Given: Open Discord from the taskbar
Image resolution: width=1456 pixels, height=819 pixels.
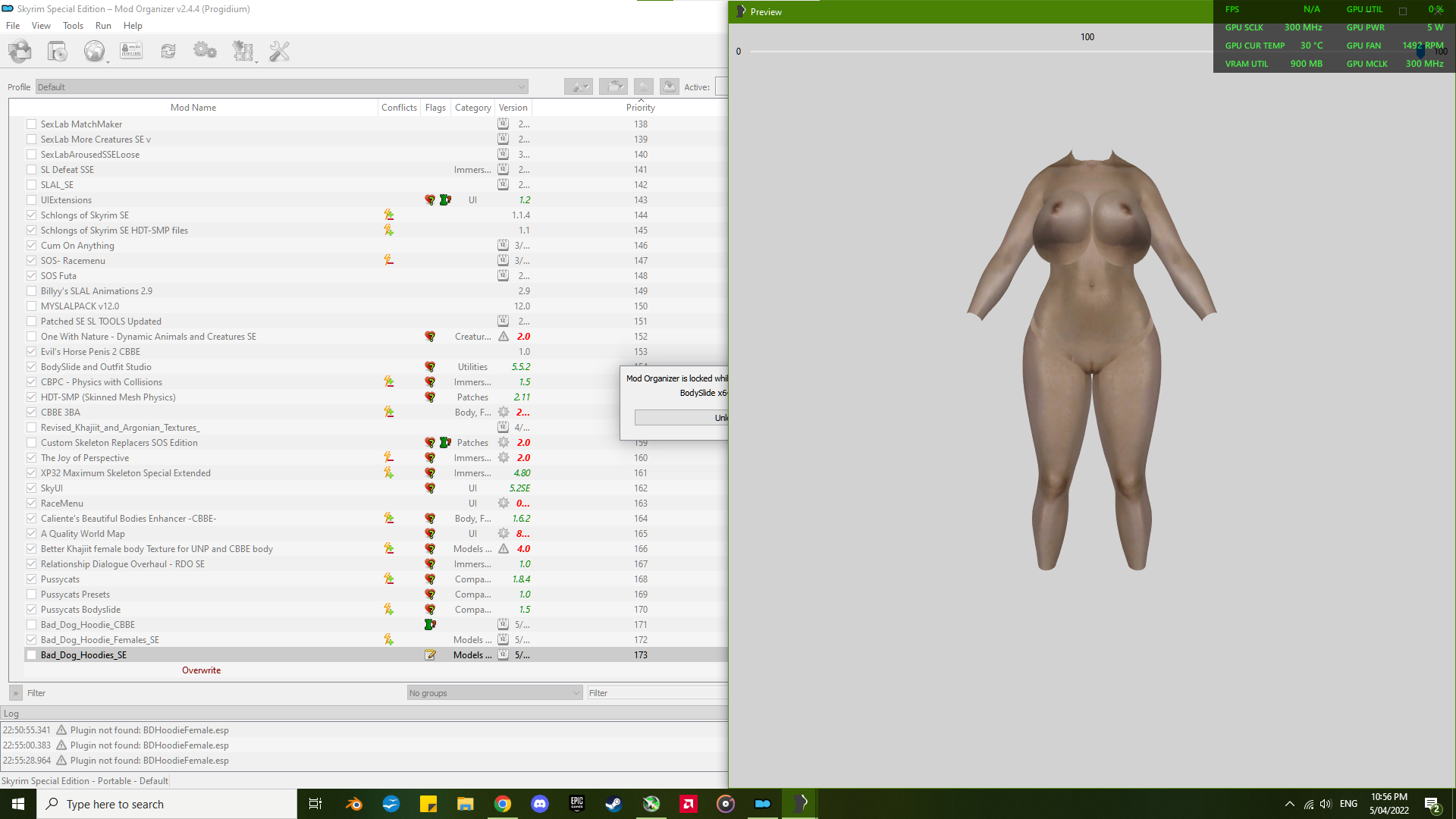Looking at the screenshot, I should pyautogui.click(x=540, y=804).
